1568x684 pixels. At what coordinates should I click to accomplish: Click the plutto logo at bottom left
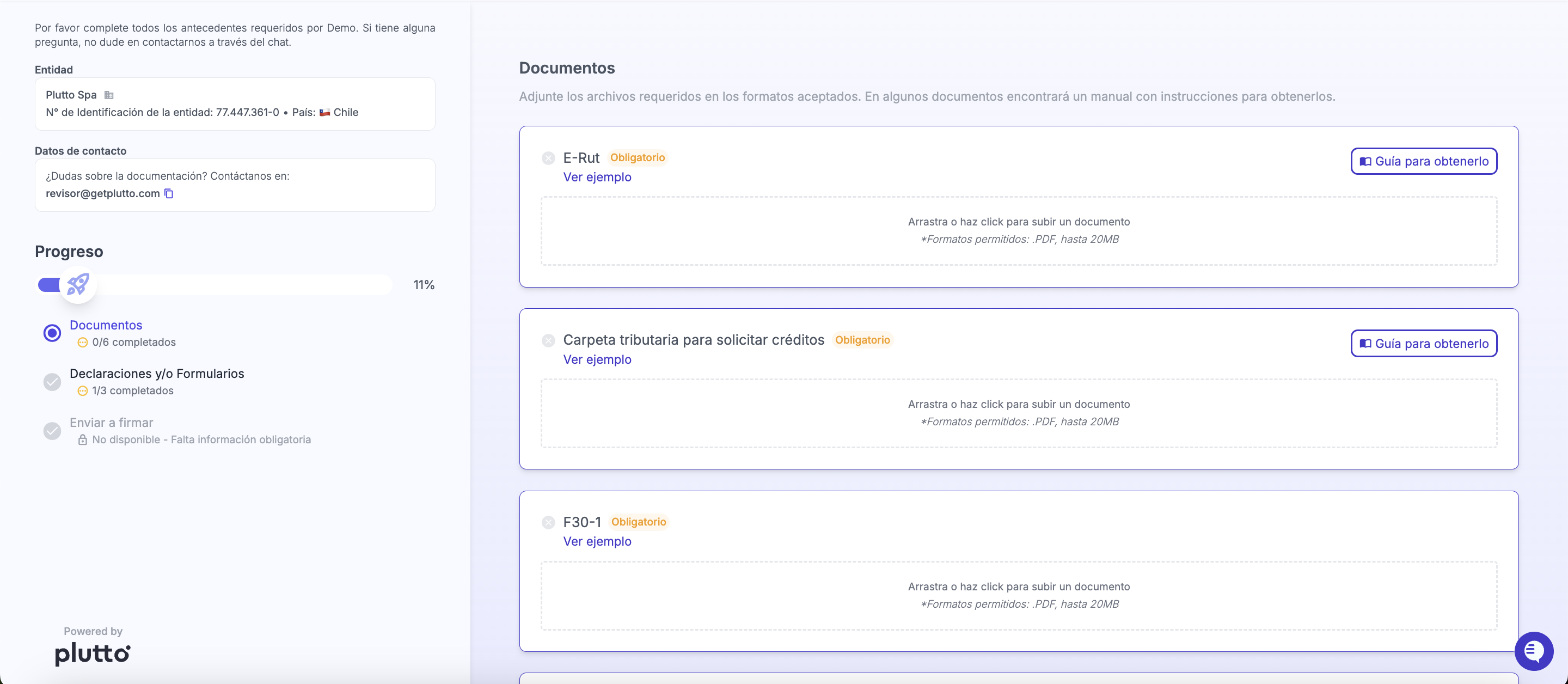tap(93, 653)
